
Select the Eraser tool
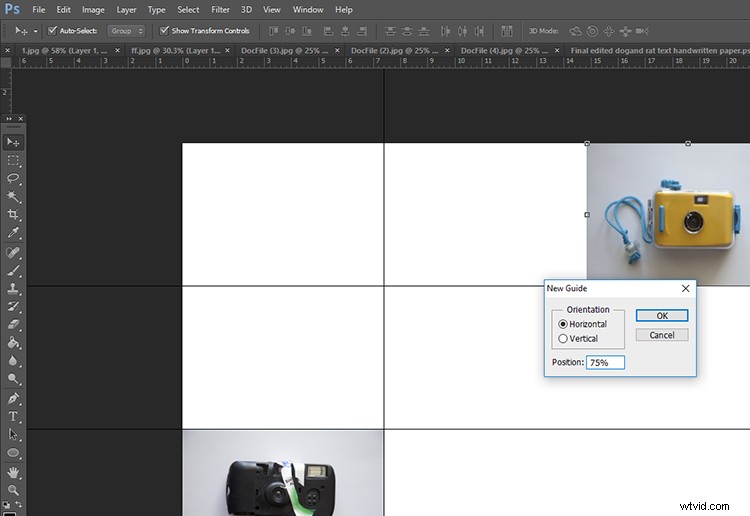click(x=13, y=324)
